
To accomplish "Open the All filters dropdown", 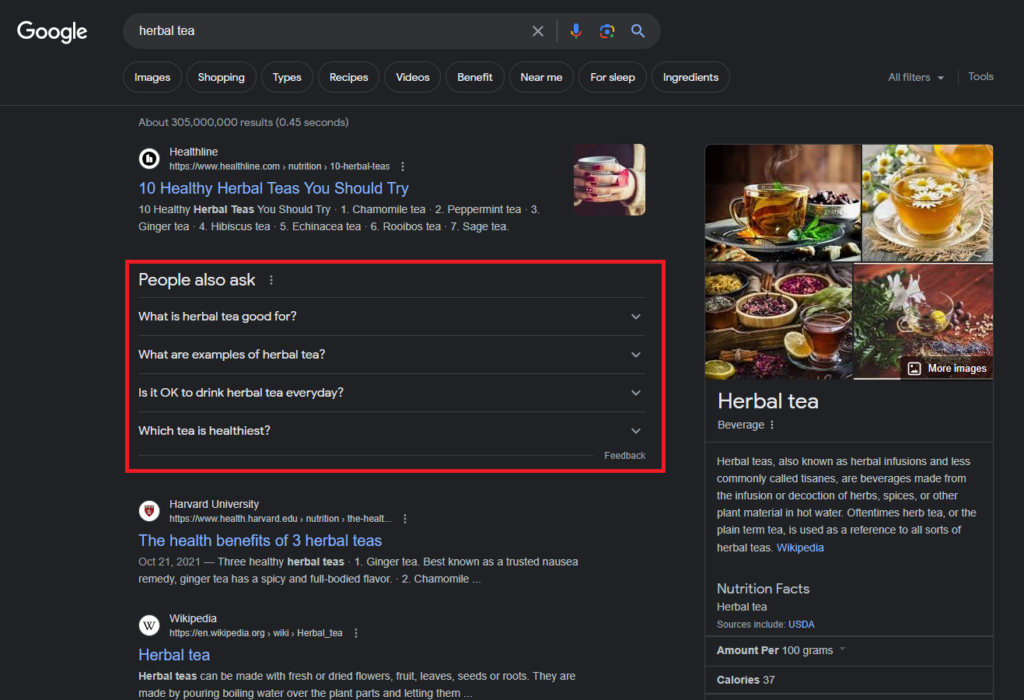I will [916, 77].
